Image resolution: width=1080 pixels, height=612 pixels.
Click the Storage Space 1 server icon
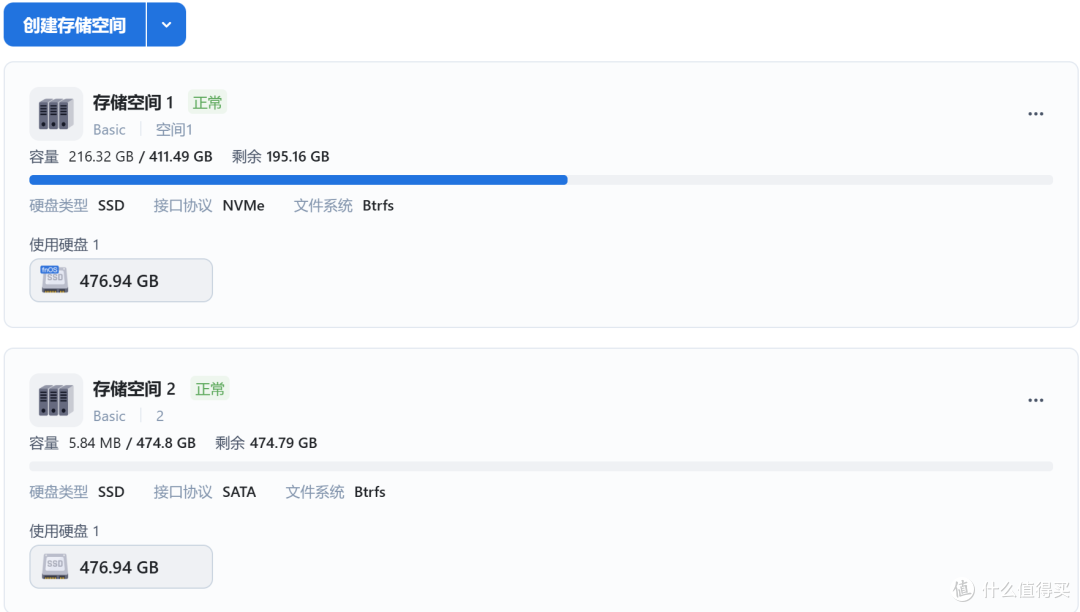pos(56,114)
